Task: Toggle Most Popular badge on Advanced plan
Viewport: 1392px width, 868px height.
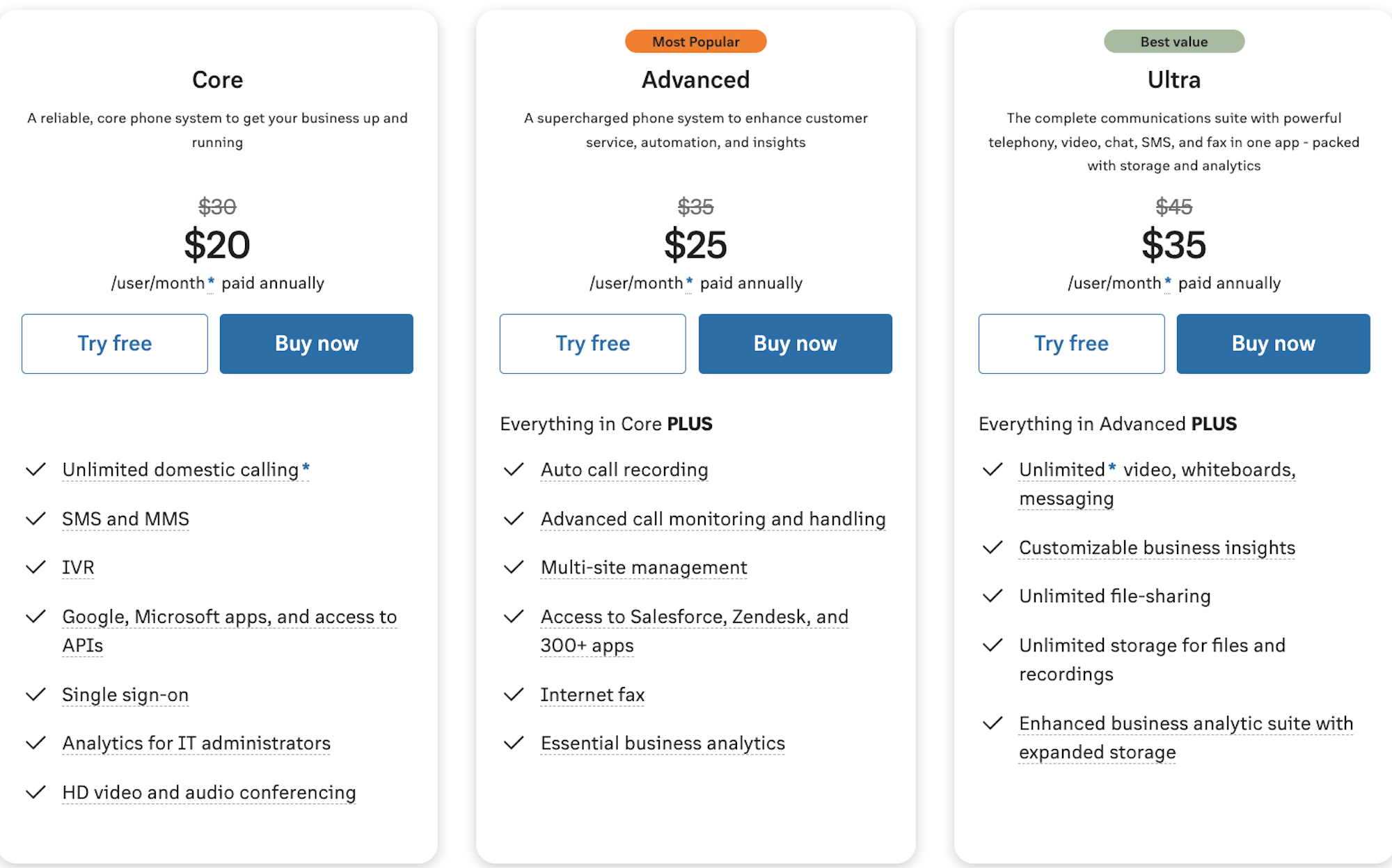Action: pos(696,41)
